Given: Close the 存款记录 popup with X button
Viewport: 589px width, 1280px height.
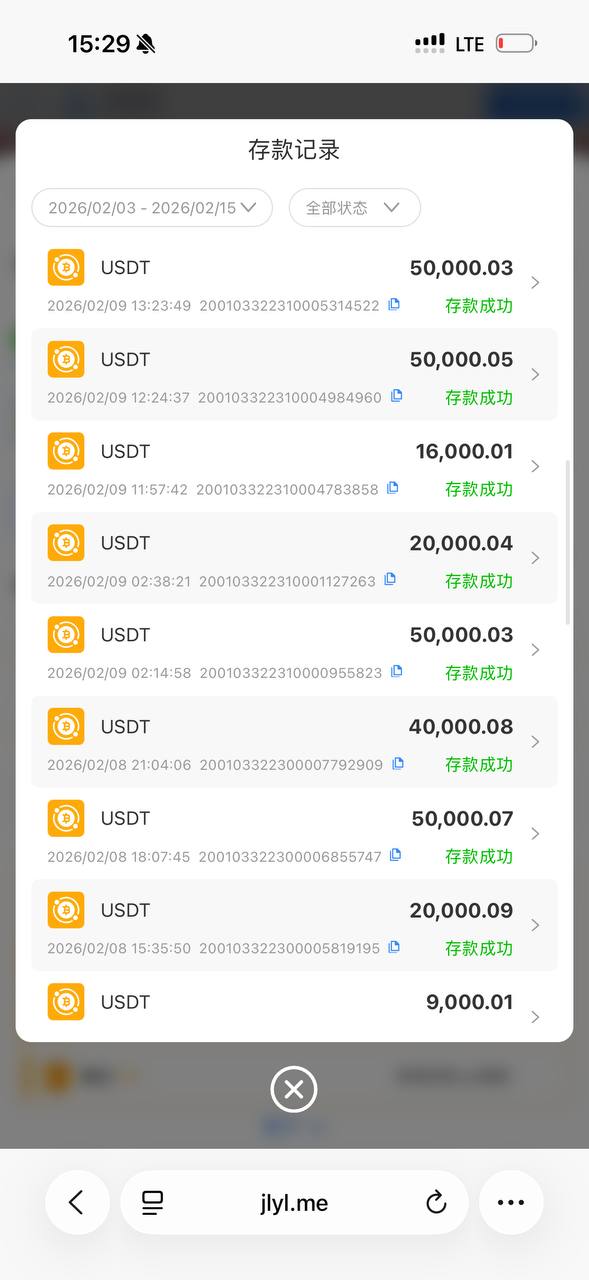Looking at the screenshot, I should 294,1089.
